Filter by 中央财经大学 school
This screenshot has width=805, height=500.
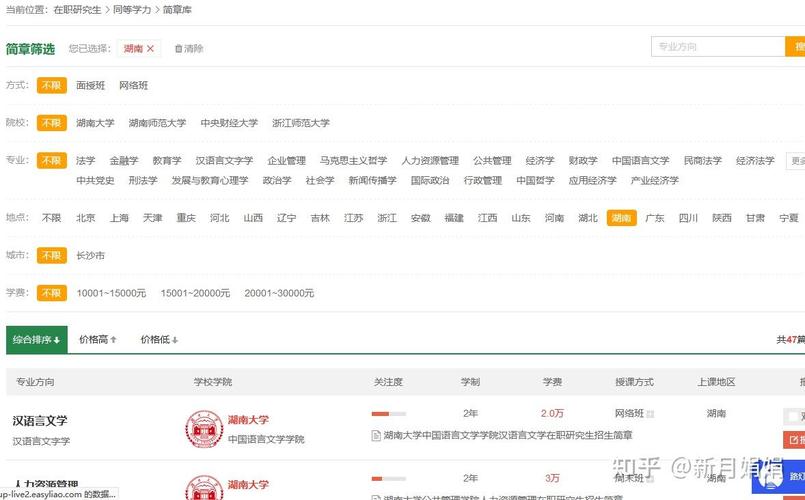tap(229, 123)
